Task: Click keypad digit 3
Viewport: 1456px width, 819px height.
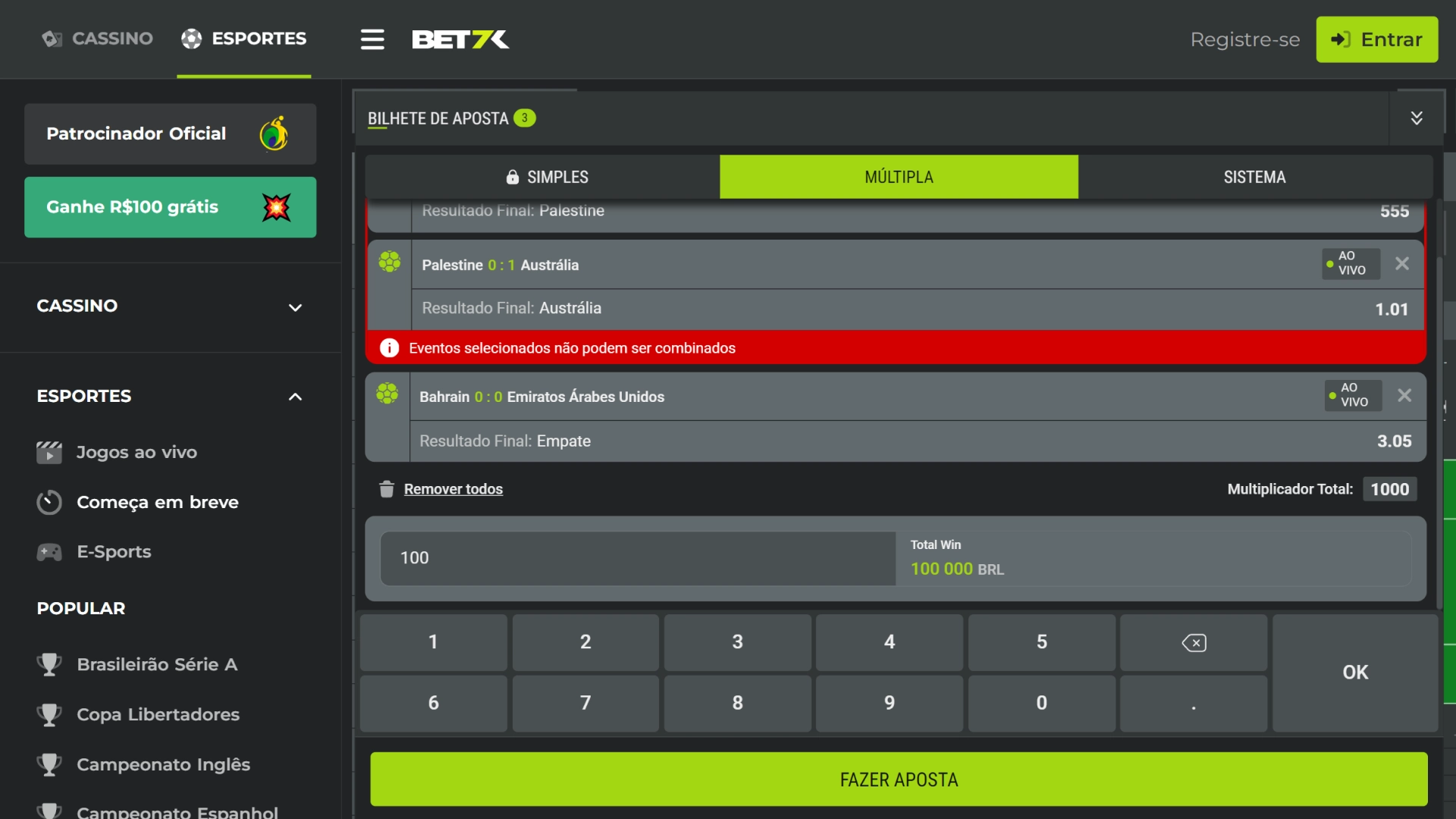Action: (737, 642)
